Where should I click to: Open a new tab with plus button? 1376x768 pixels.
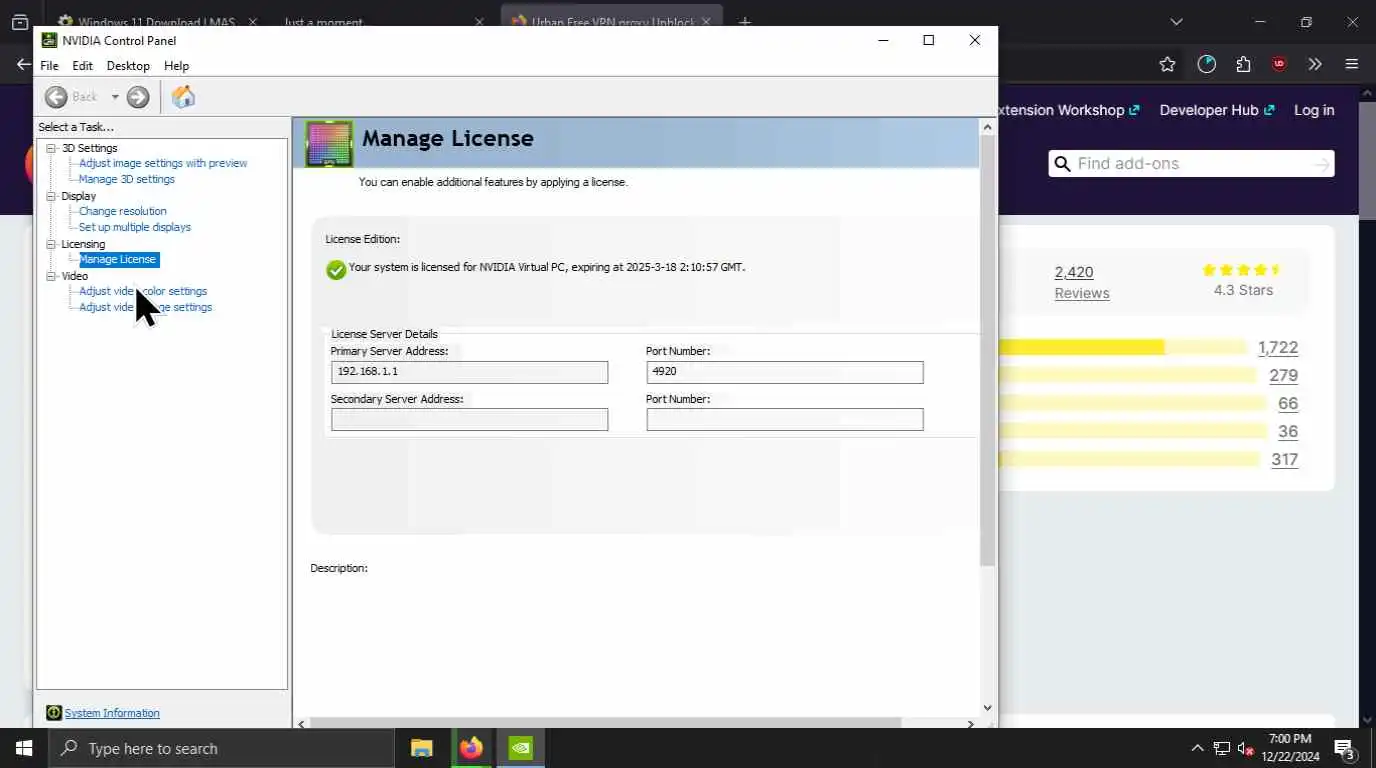[x=744, y=22]
